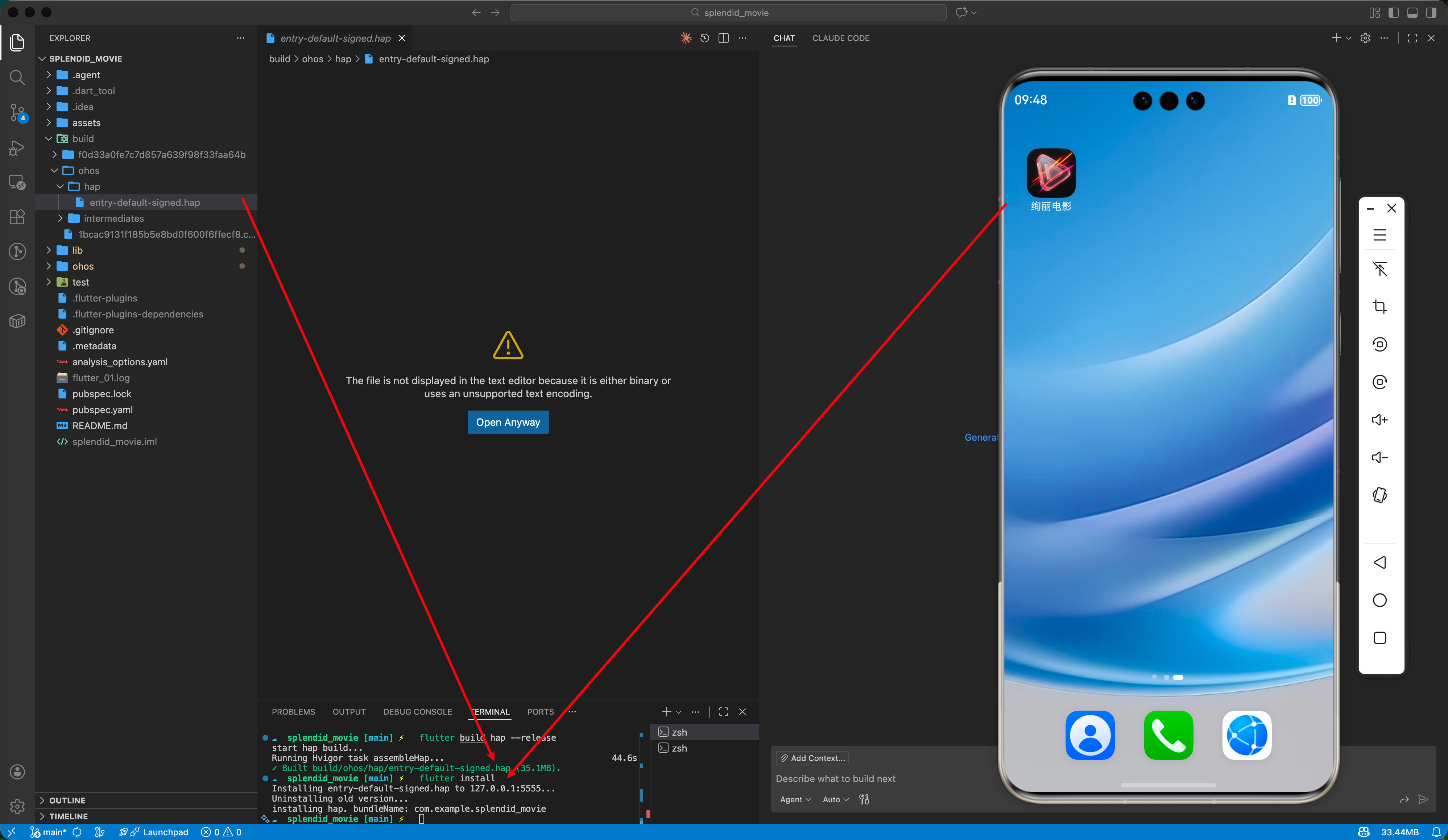Viewport: 1448px width, 840px height.
Task: Expand the lib folder
Action: 78,250
